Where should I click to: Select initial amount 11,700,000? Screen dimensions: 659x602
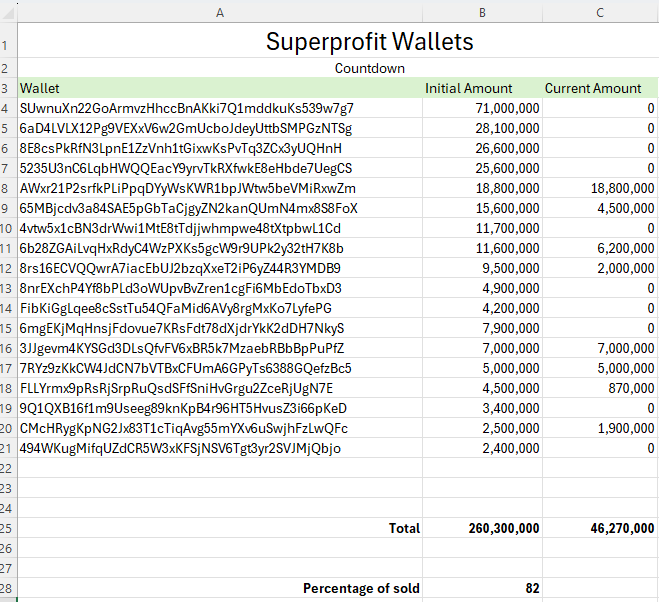click(482, 228)
